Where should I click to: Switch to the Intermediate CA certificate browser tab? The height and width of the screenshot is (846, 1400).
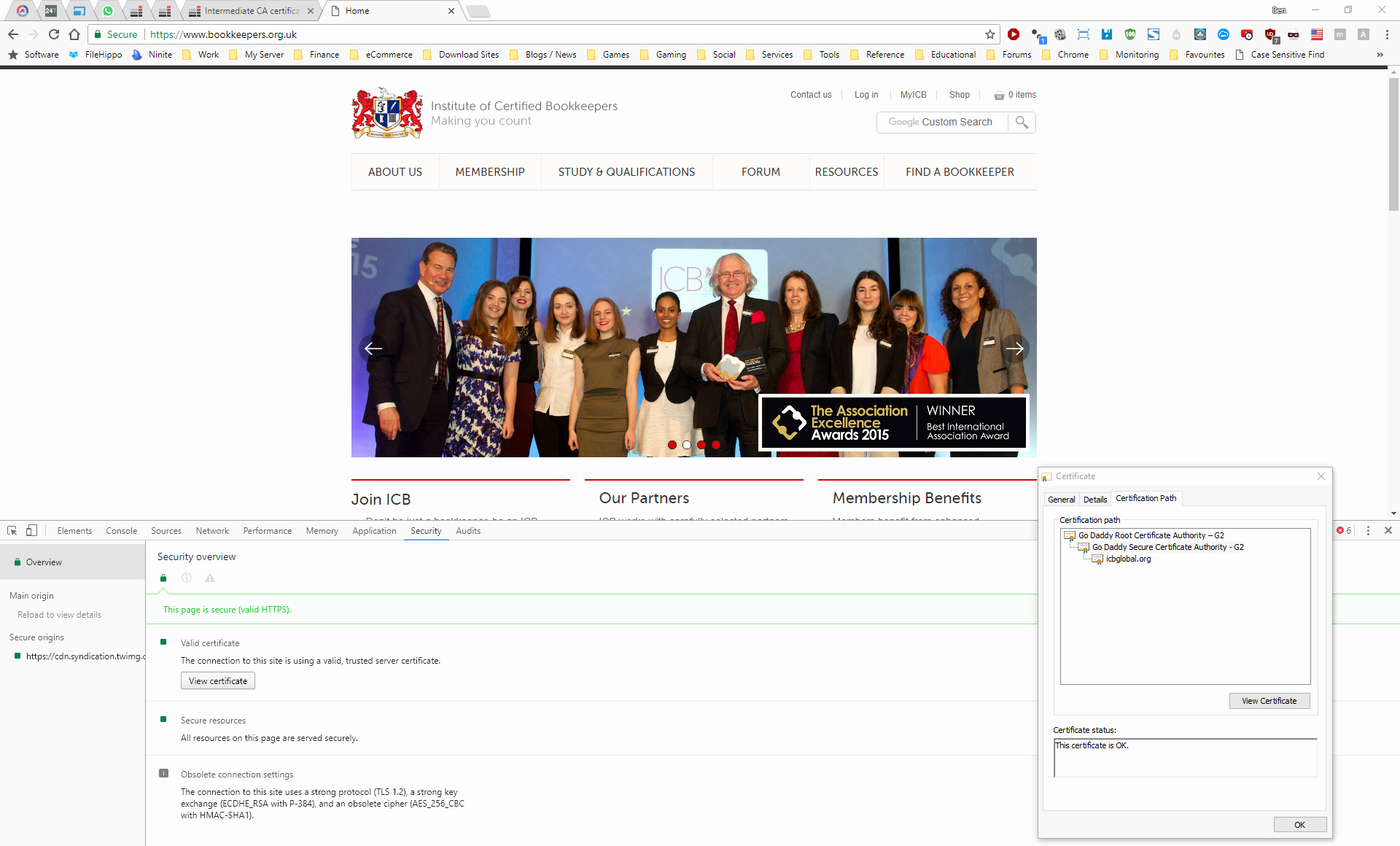point(252,11)
